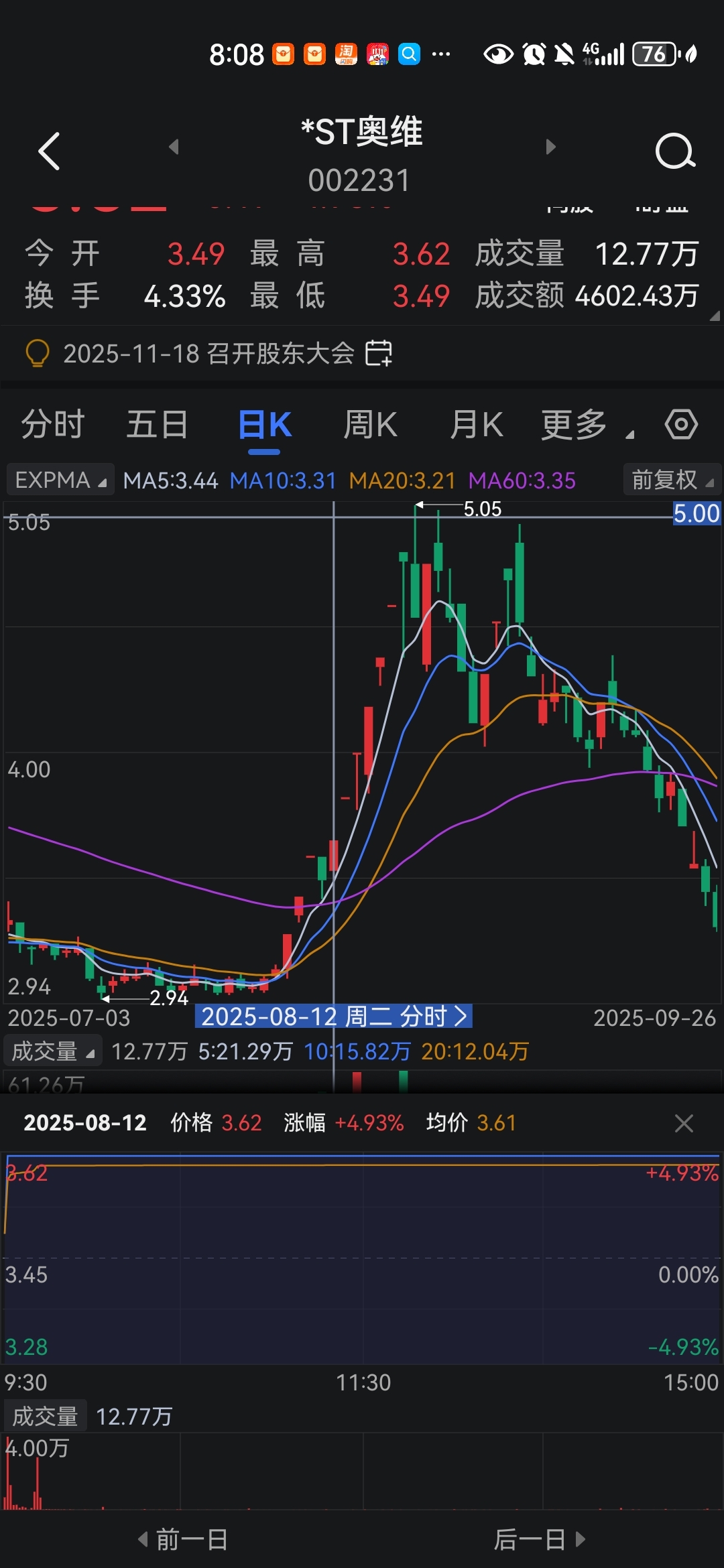Screen dimensions: 724x1568
Task: Tap MA20:3.21 indicator value
Action: tap(402, 480)
